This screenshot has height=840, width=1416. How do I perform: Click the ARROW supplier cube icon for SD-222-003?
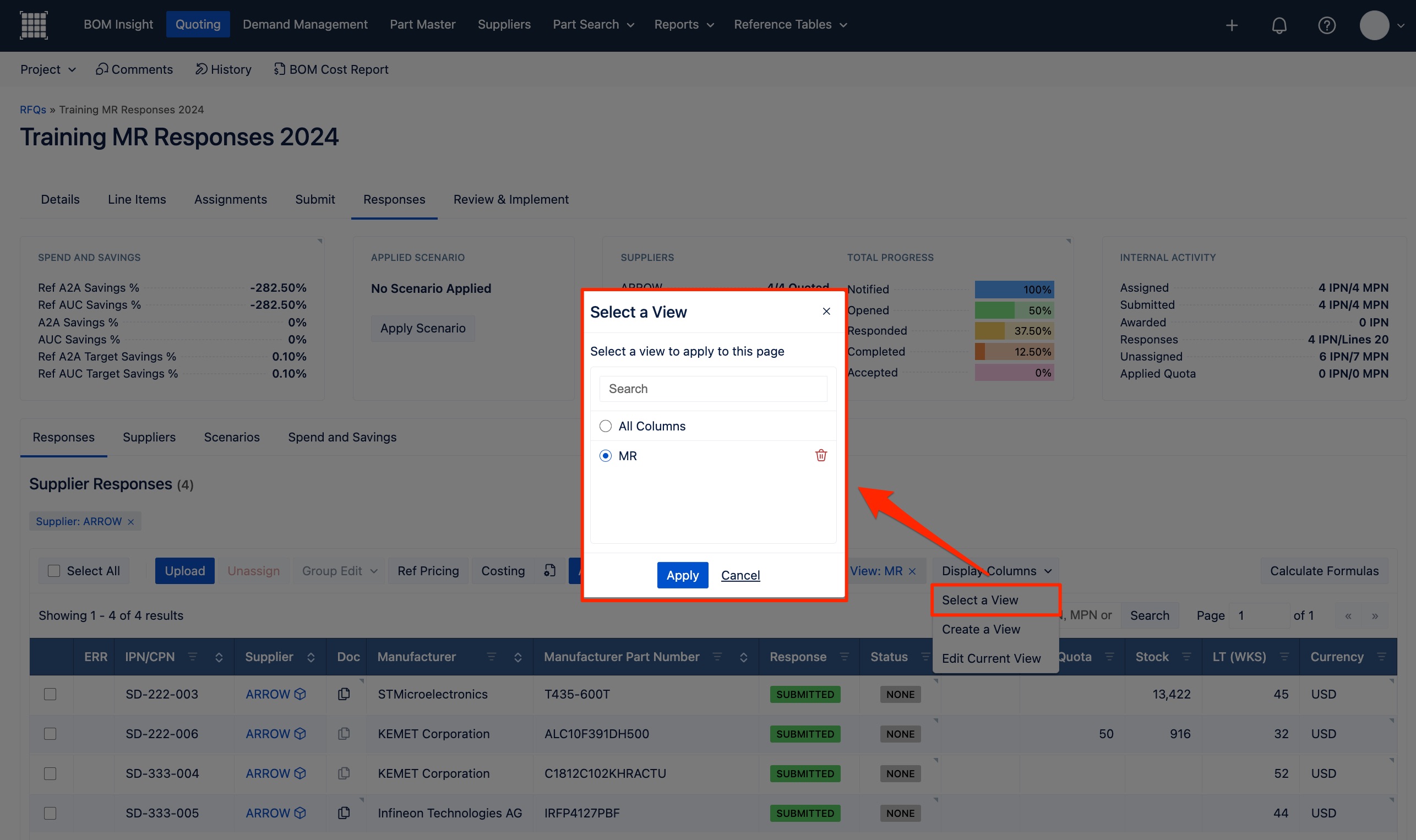tap(300, 694)
